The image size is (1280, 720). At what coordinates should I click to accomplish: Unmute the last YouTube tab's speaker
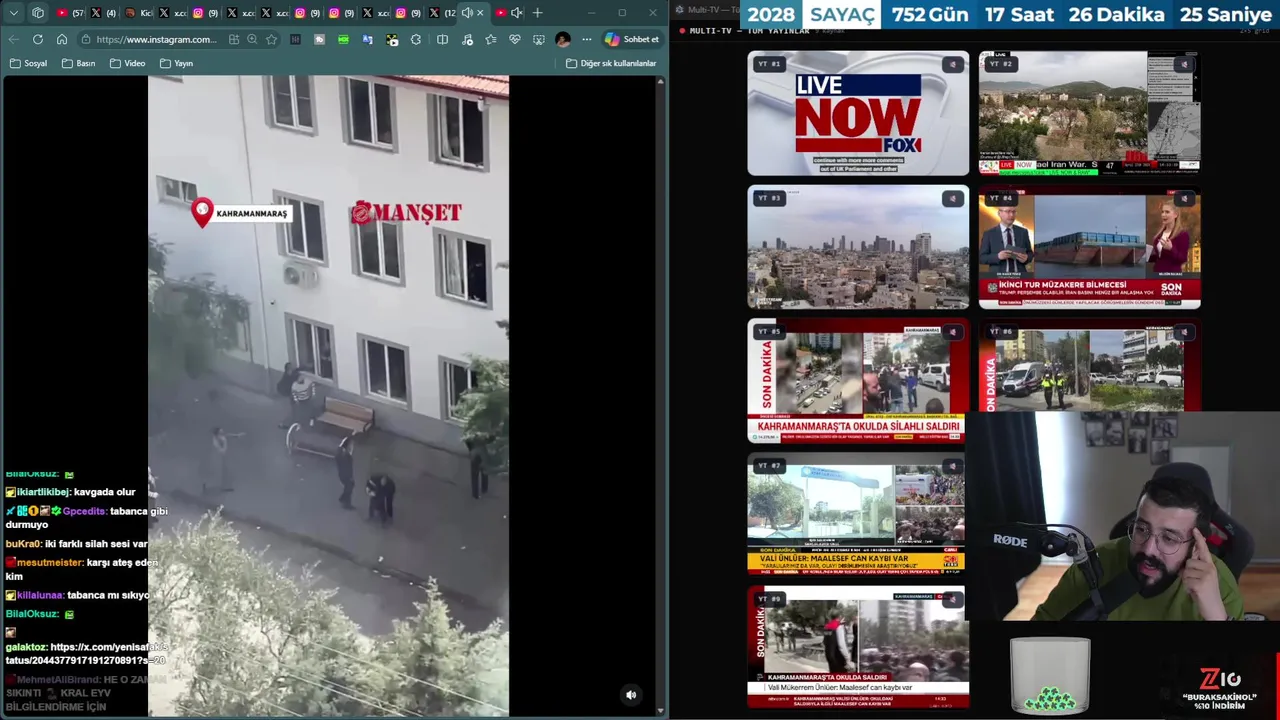(517, 13)
